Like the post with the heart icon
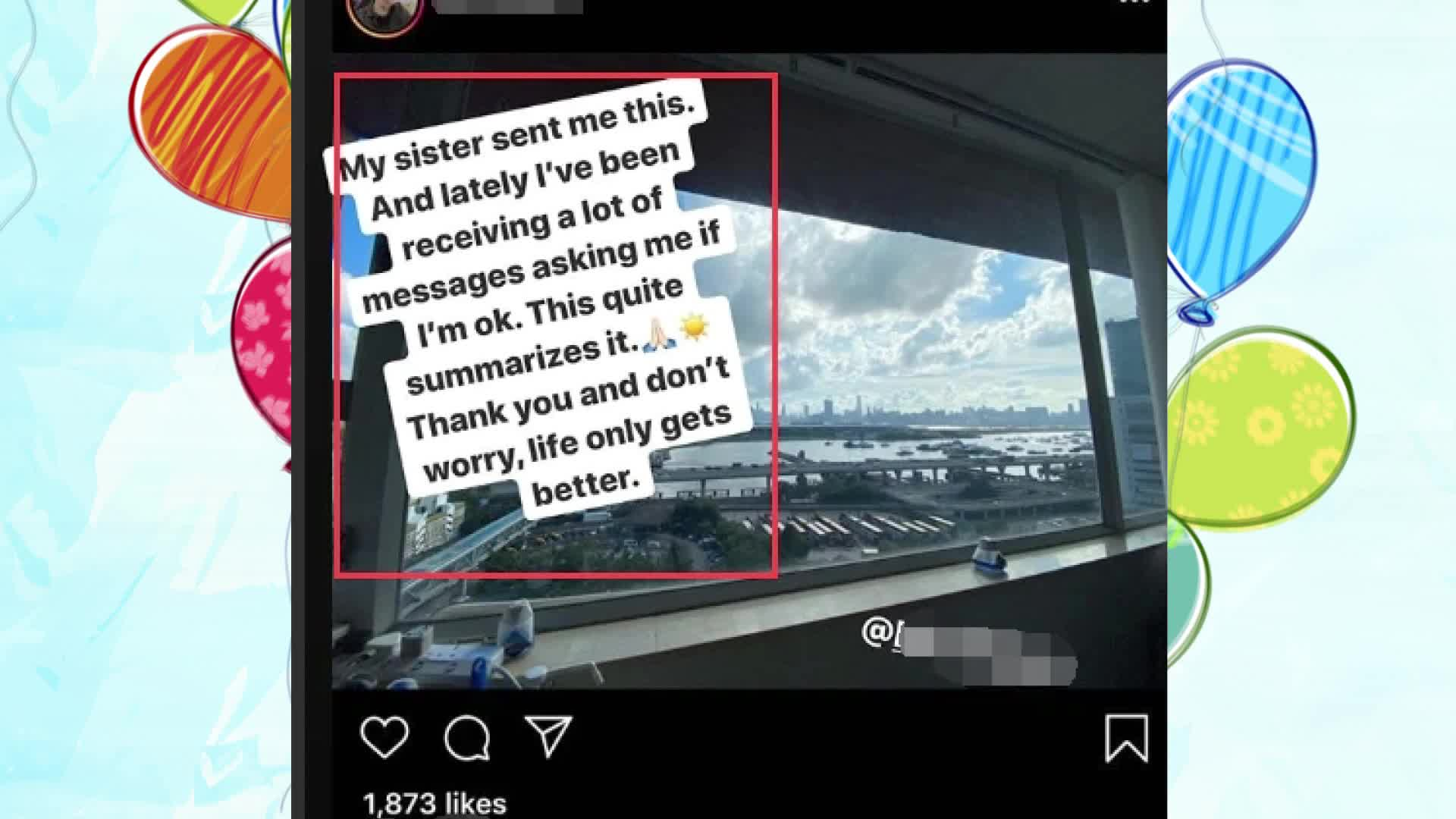1456x819 pixels. tap(384, 736)
